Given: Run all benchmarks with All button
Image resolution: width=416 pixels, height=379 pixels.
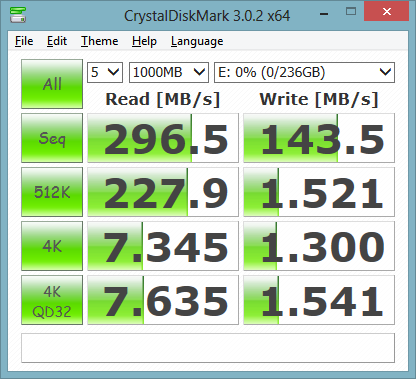Looking at the screenshot, I should click(52, 84).
